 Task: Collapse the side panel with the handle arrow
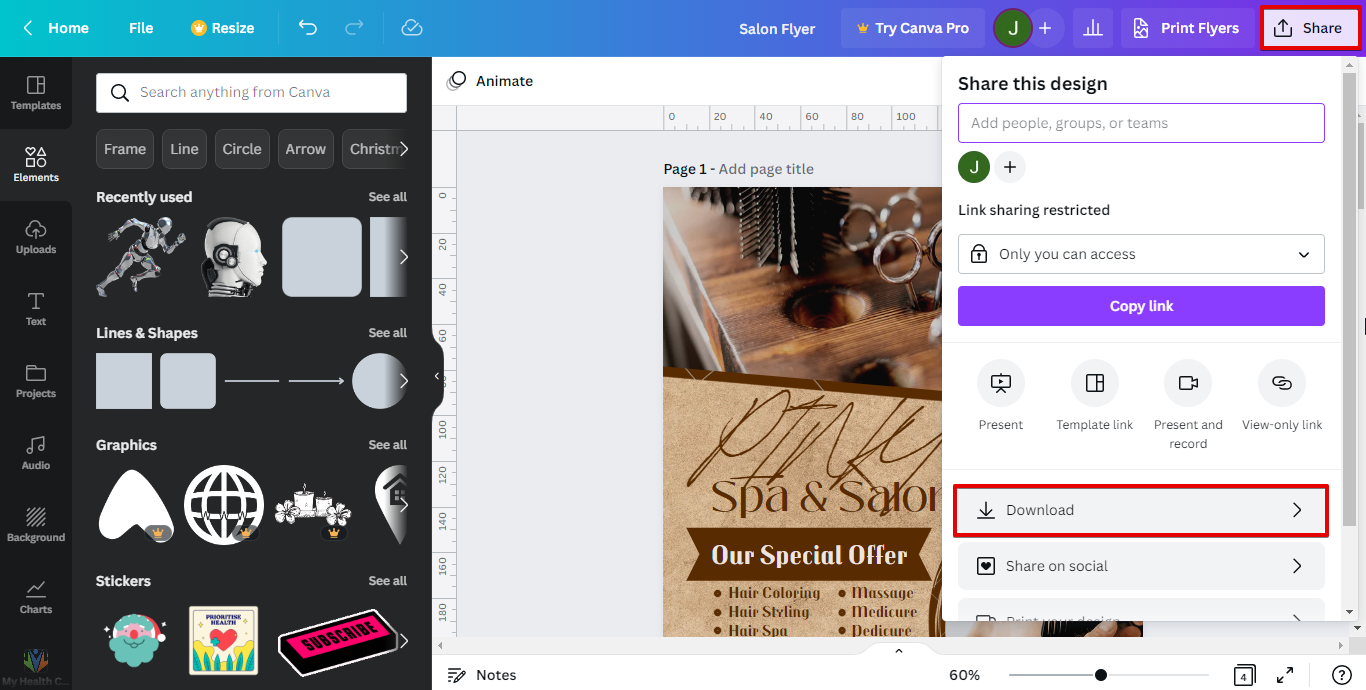click(x=436, y=377)
